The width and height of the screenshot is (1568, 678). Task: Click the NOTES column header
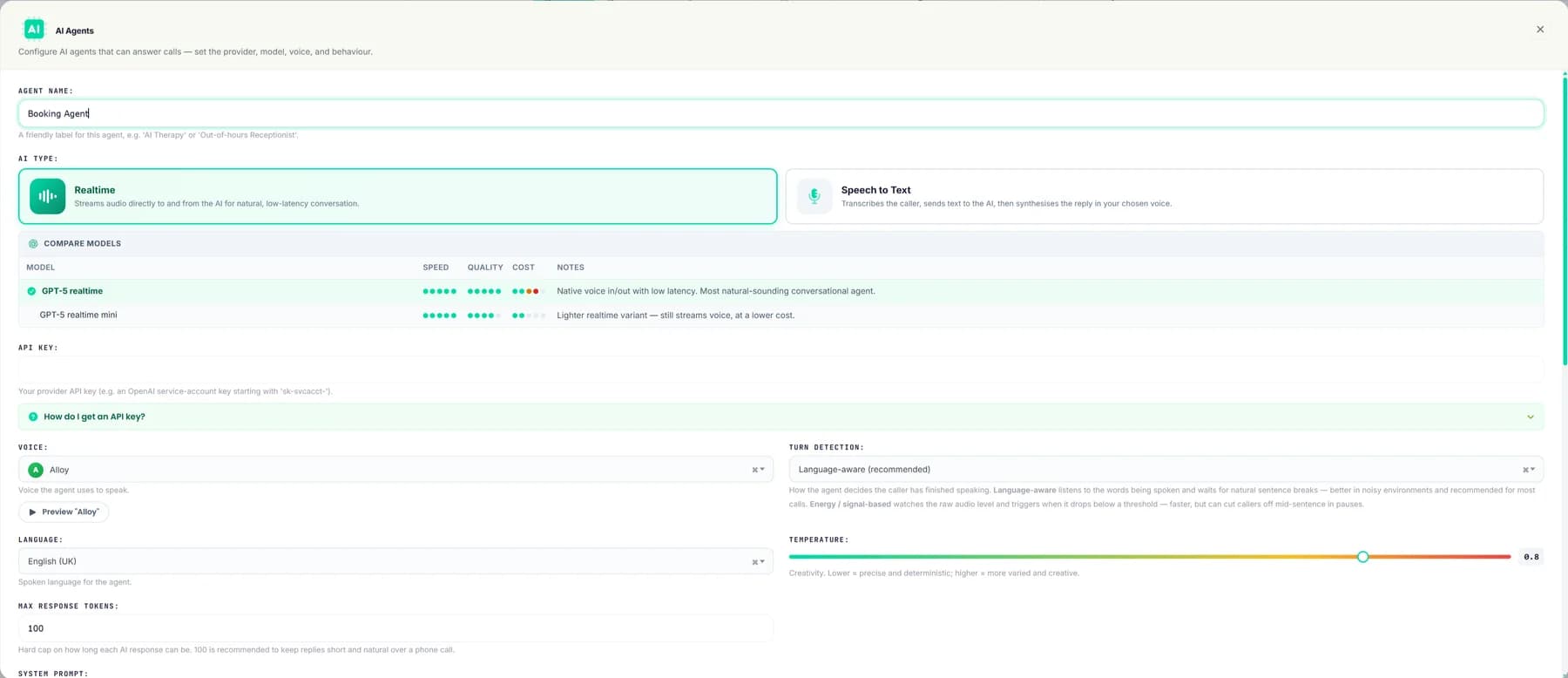tap(571, 268)
